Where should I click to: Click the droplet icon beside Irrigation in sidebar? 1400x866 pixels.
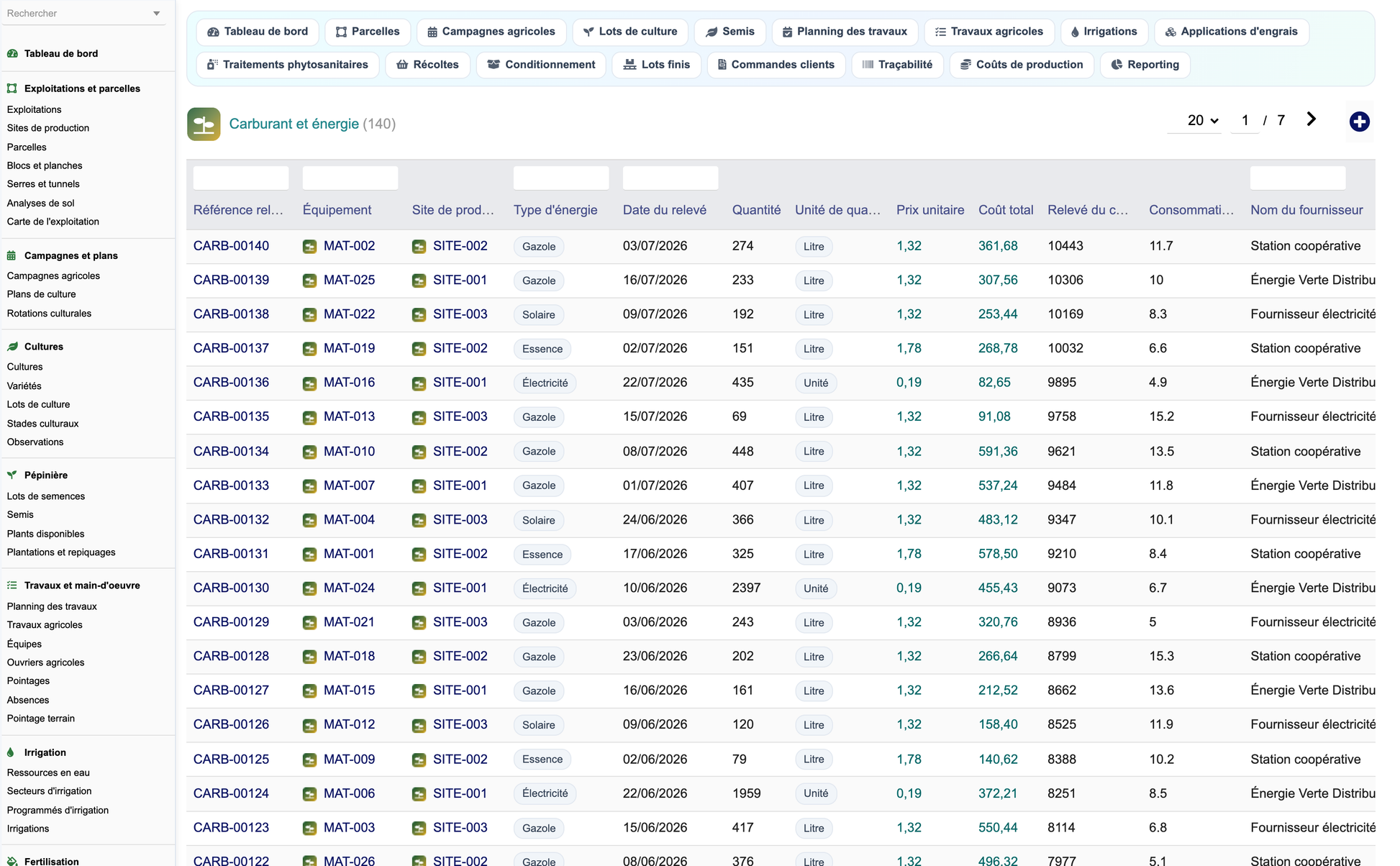pos(11,752)
